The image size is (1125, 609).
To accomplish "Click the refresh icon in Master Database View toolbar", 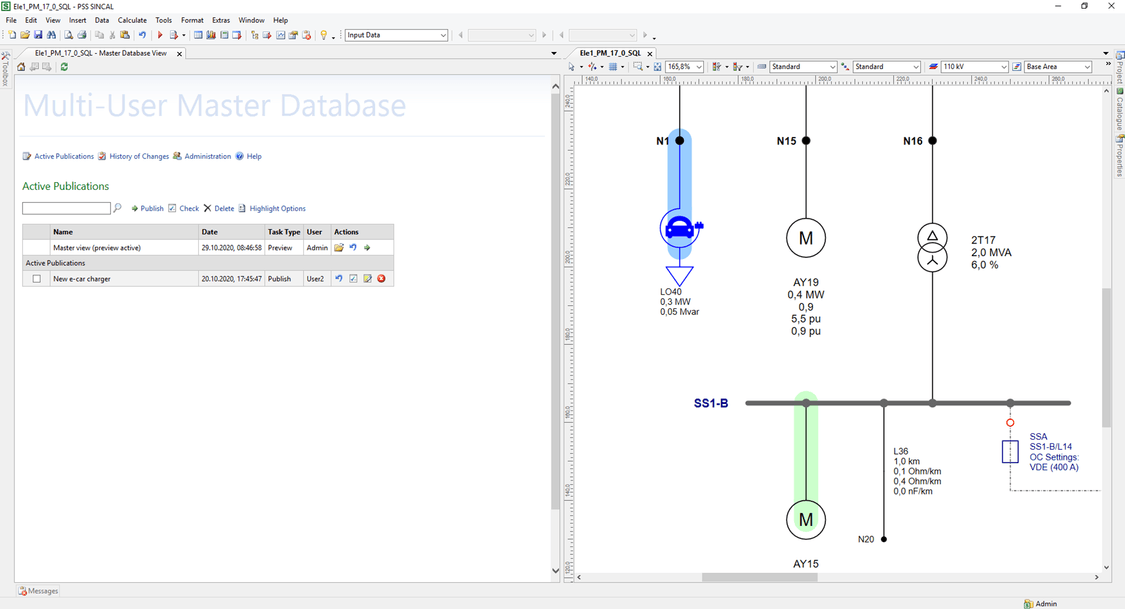I will click(65, 67).
